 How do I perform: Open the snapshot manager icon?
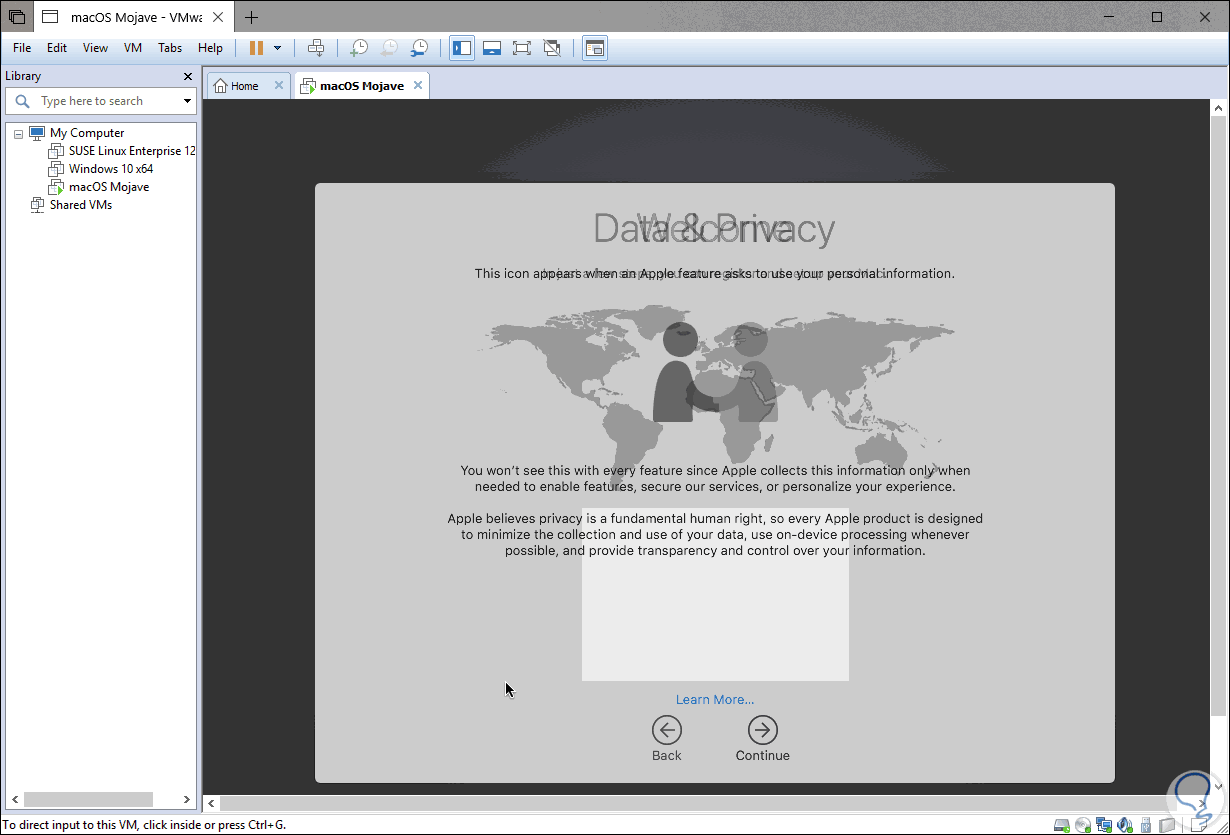420,48
